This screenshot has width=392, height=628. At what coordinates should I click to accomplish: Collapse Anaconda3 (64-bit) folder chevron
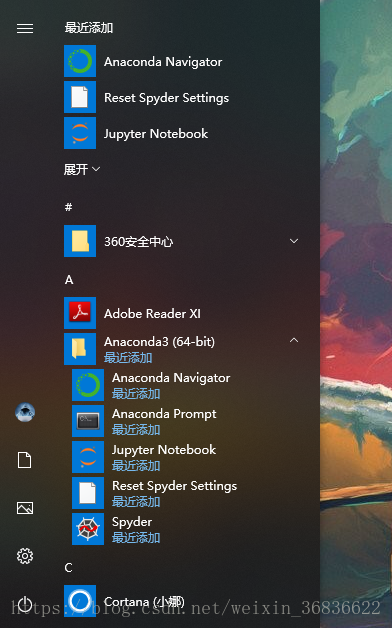click(x=294, y=340)
